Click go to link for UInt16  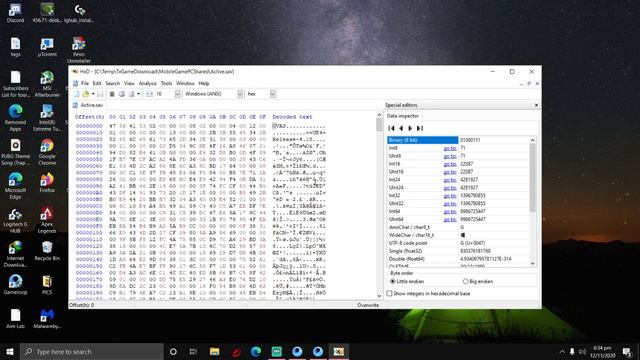[x=450, y=172]
